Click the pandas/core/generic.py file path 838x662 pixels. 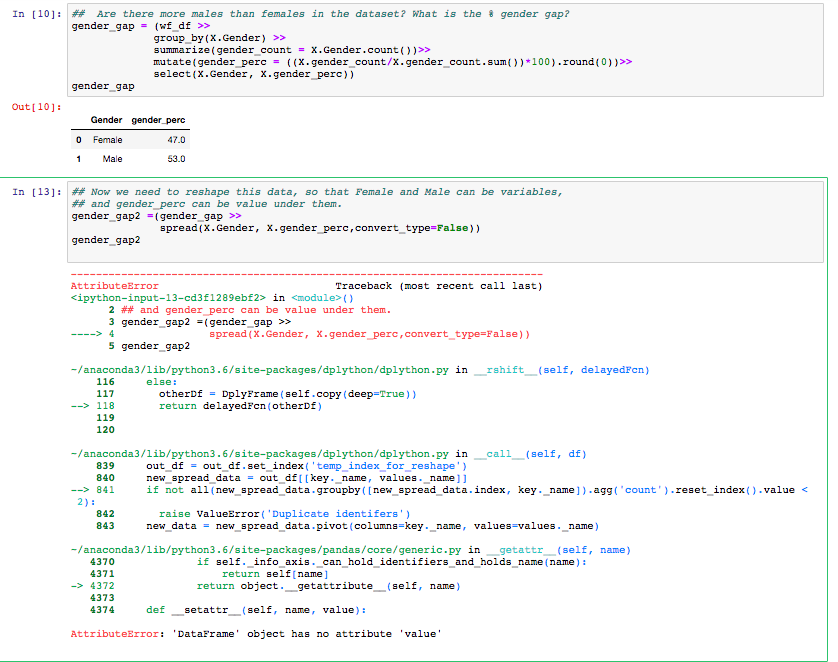click(x=266, y=550)
